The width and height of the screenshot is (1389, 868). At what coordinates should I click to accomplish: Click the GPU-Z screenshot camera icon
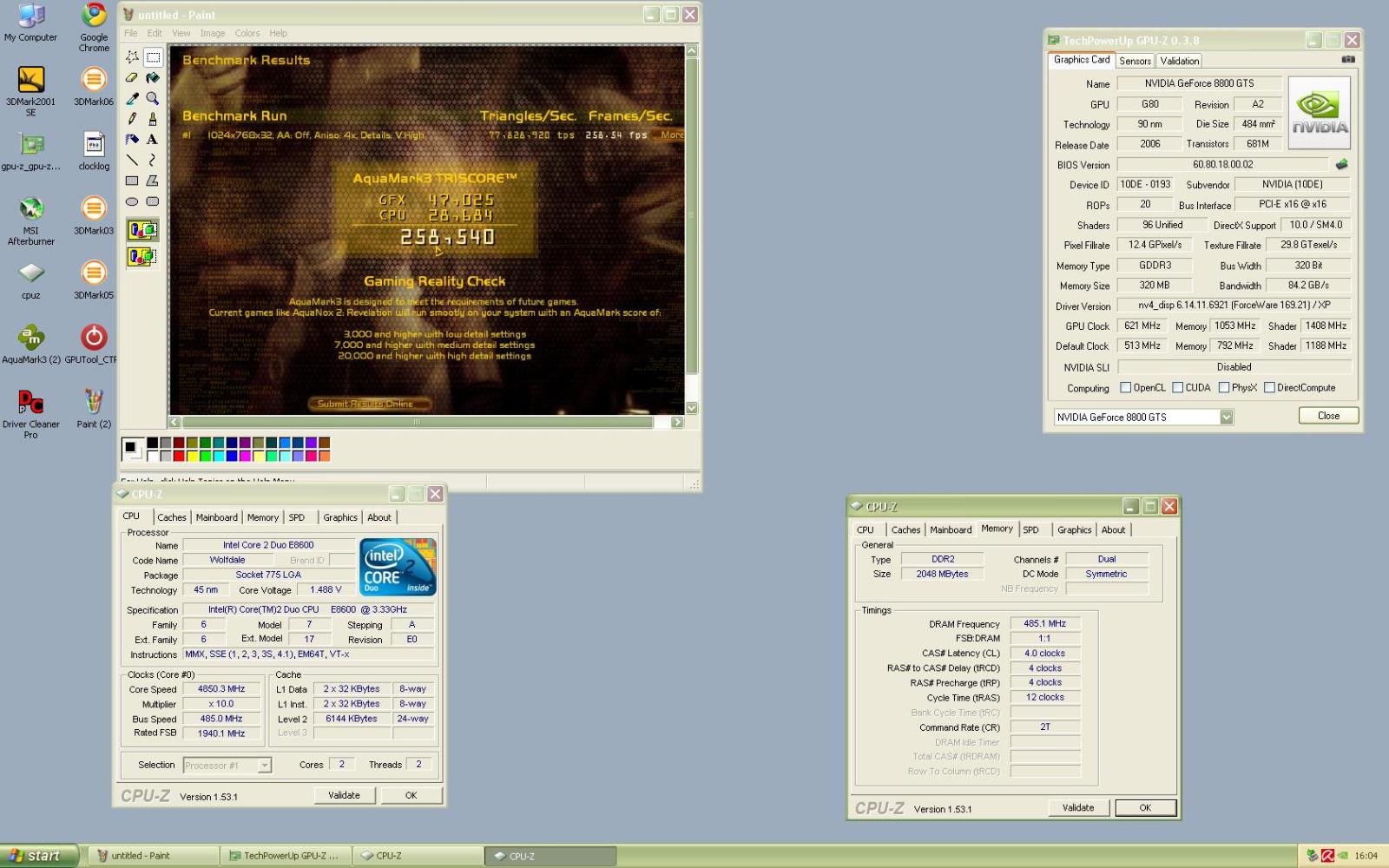click(1348, 59)
